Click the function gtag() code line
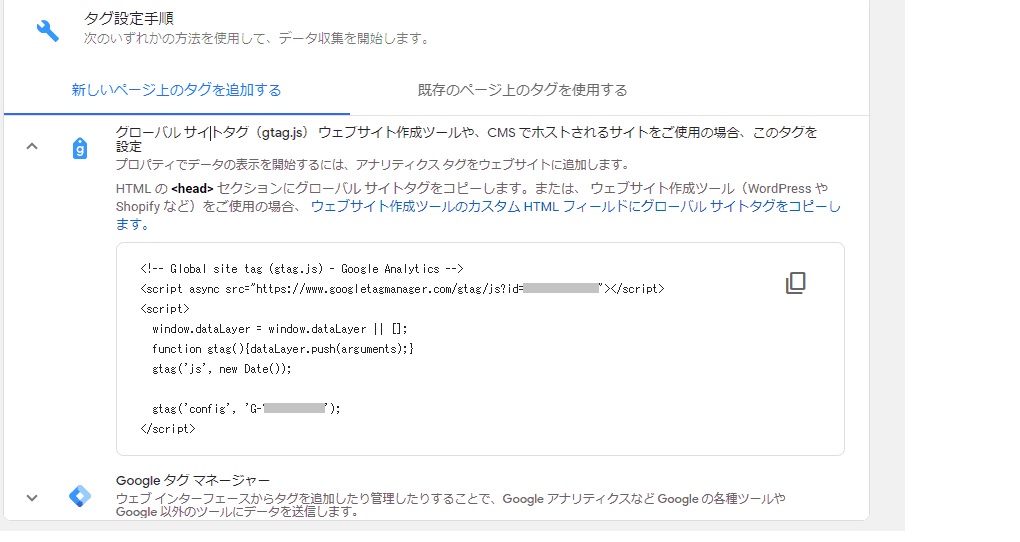Image resolution: width=1020 pixels, height=542 pixels. pos(283,349)
